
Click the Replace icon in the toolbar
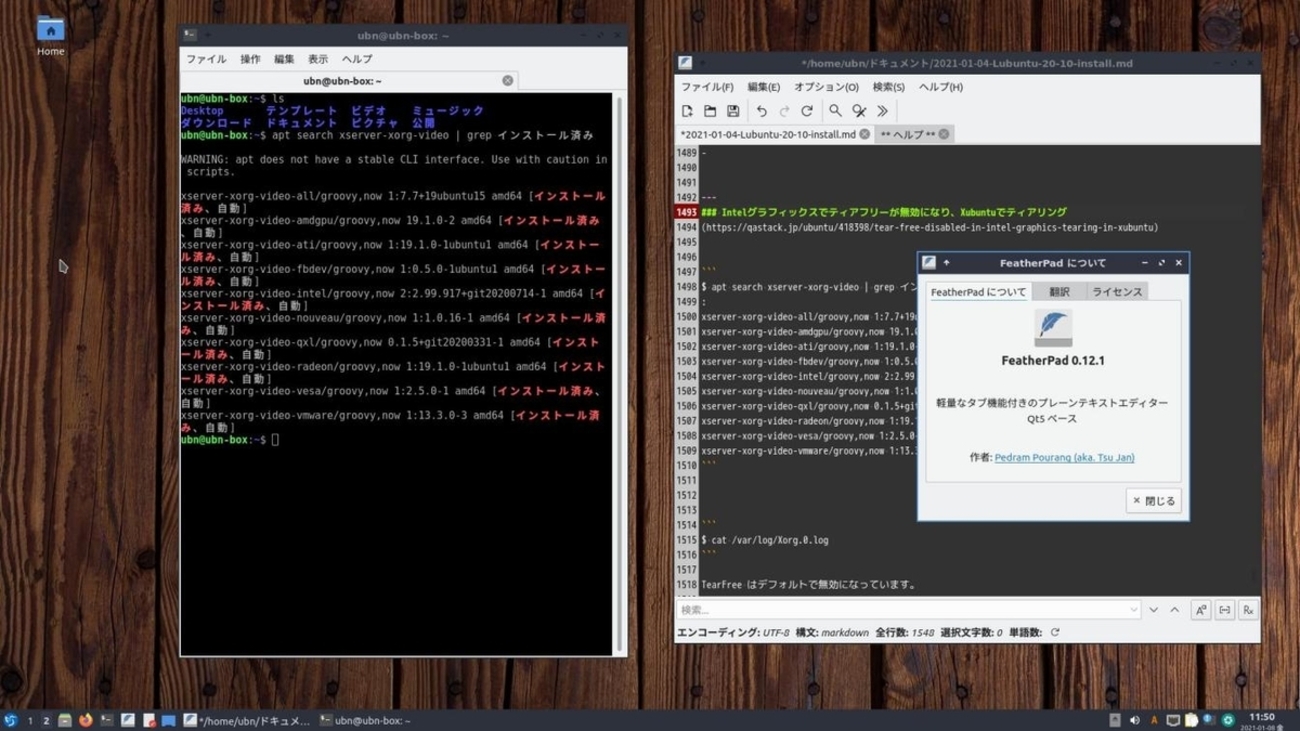pyautogui.click(x=859, y=111)
